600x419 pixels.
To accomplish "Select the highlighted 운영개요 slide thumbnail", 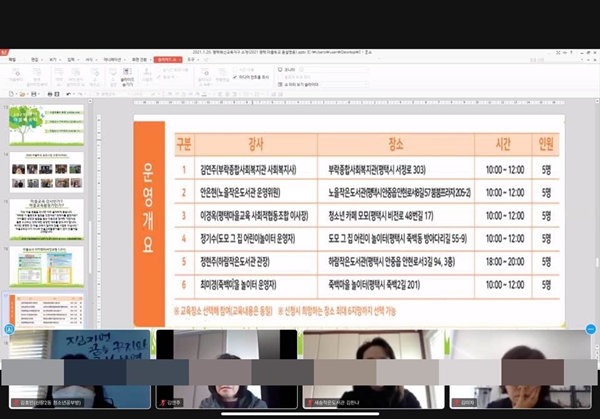I will pyautogui.click(x=47, y=314).
